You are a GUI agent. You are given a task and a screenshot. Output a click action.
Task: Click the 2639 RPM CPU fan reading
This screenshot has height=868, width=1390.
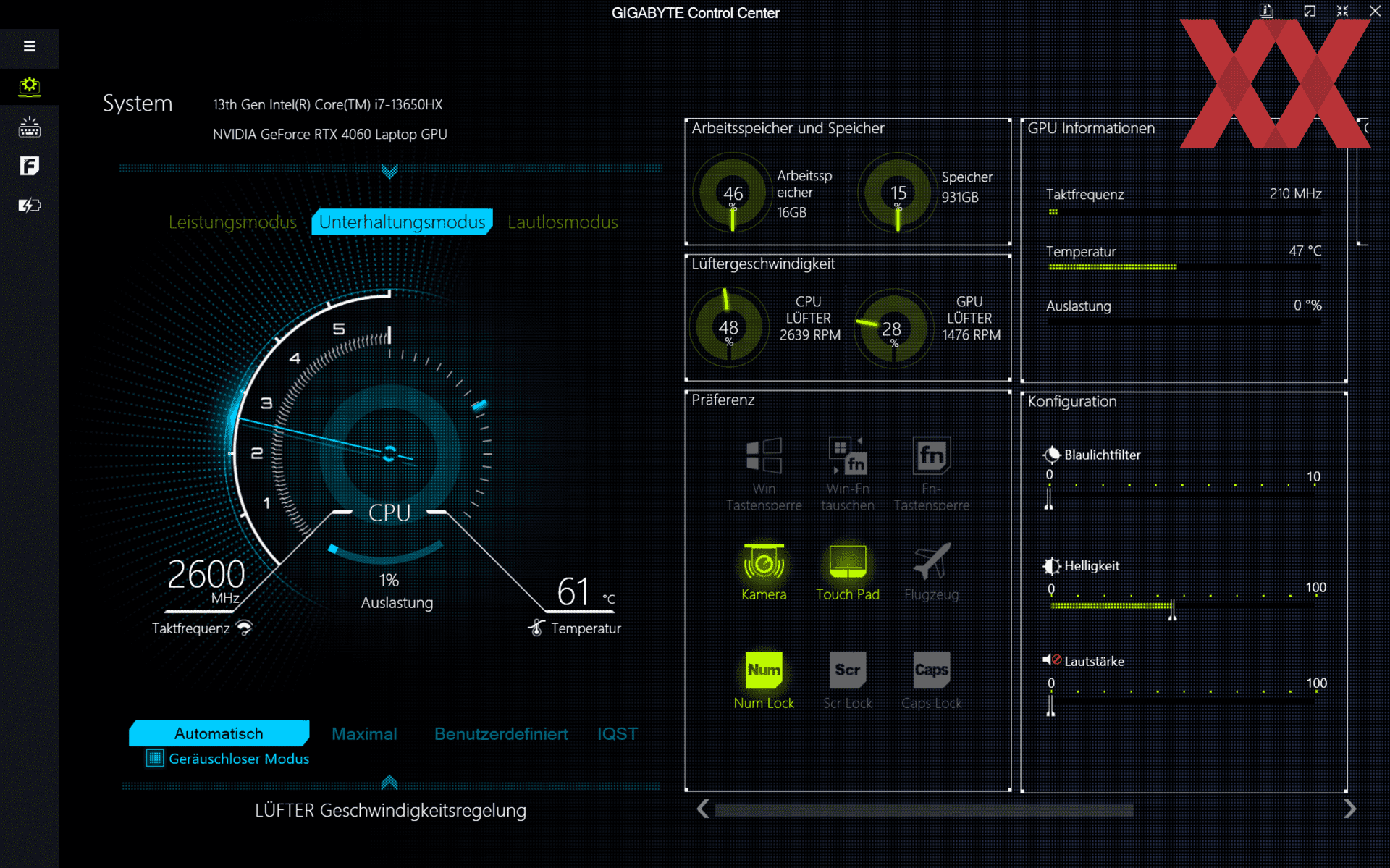810,335
